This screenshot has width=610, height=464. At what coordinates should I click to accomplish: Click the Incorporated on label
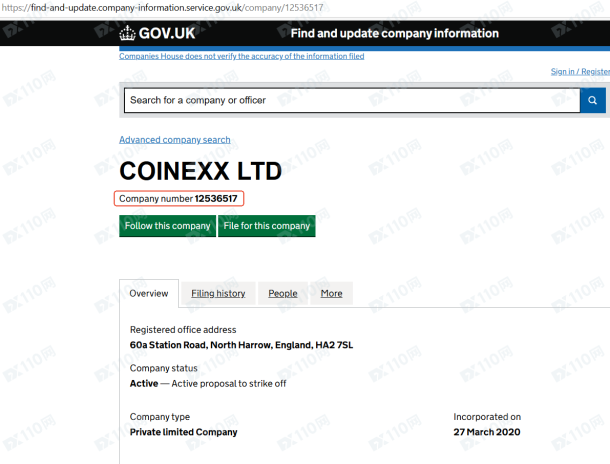(487, 417)
